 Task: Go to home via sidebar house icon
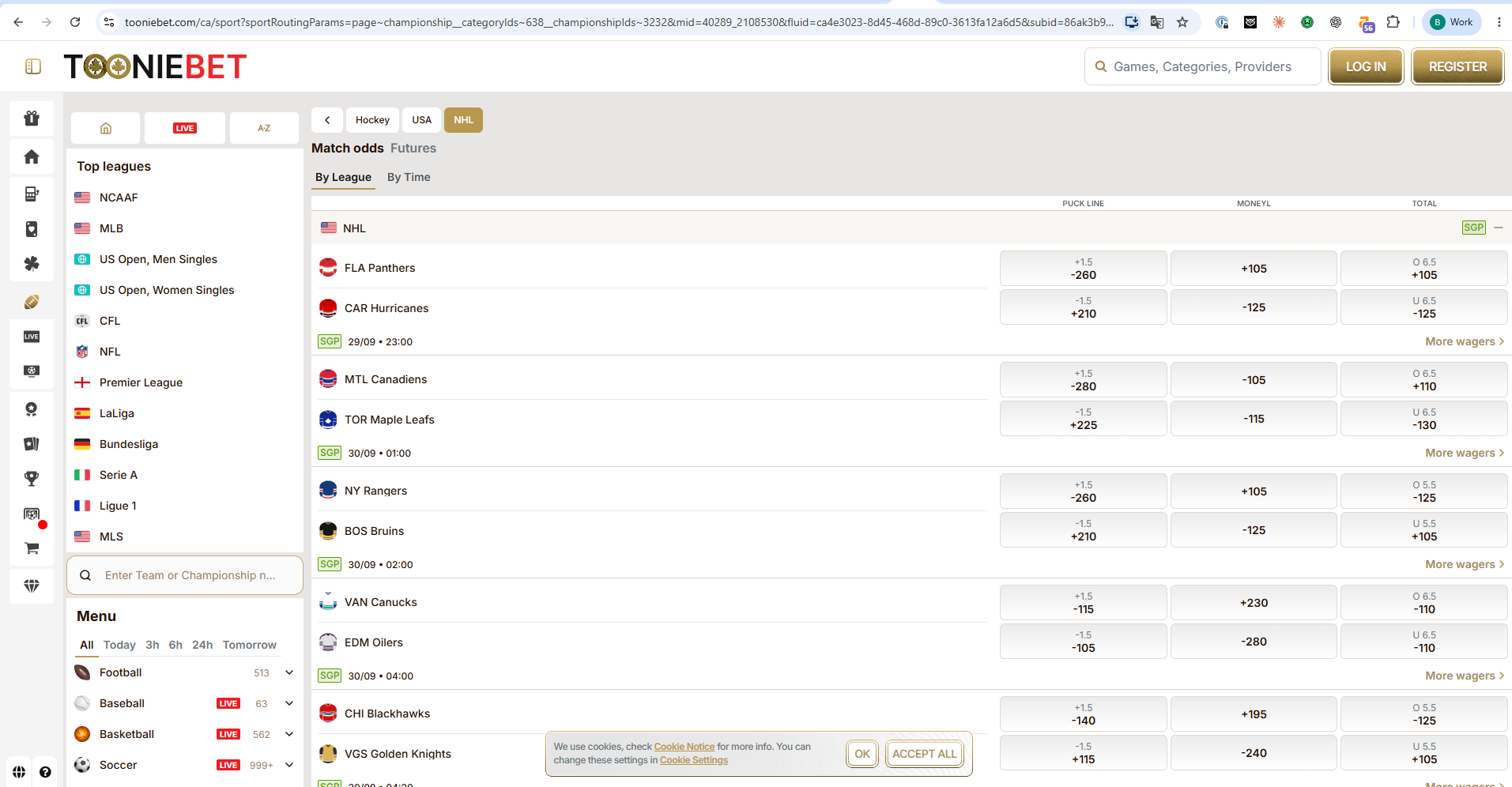tap(32, 156)
